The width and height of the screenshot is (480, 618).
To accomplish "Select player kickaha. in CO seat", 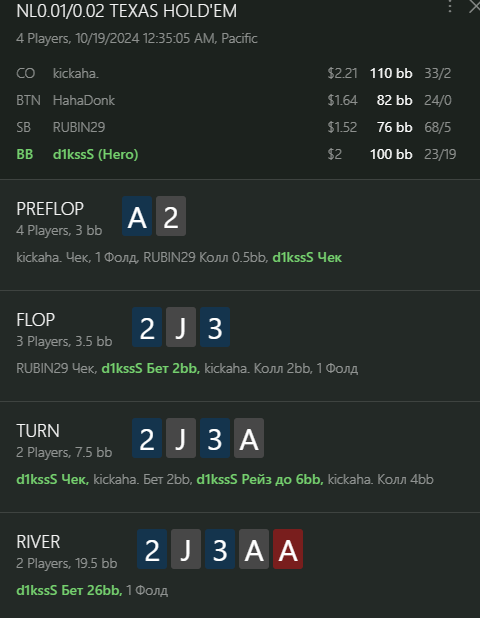I will click(x=76, y=73).
